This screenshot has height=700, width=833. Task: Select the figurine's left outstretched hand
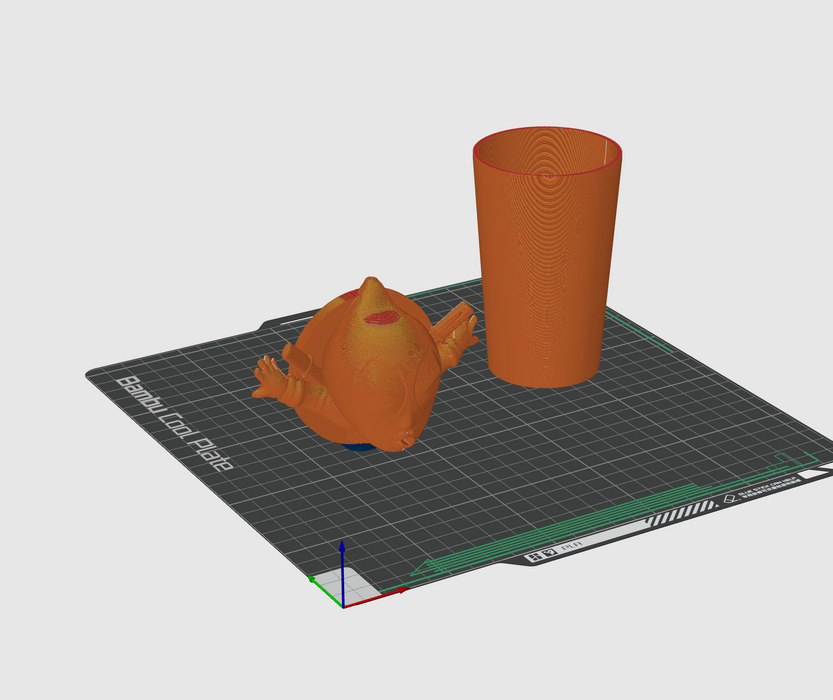(x=270, y=378)
